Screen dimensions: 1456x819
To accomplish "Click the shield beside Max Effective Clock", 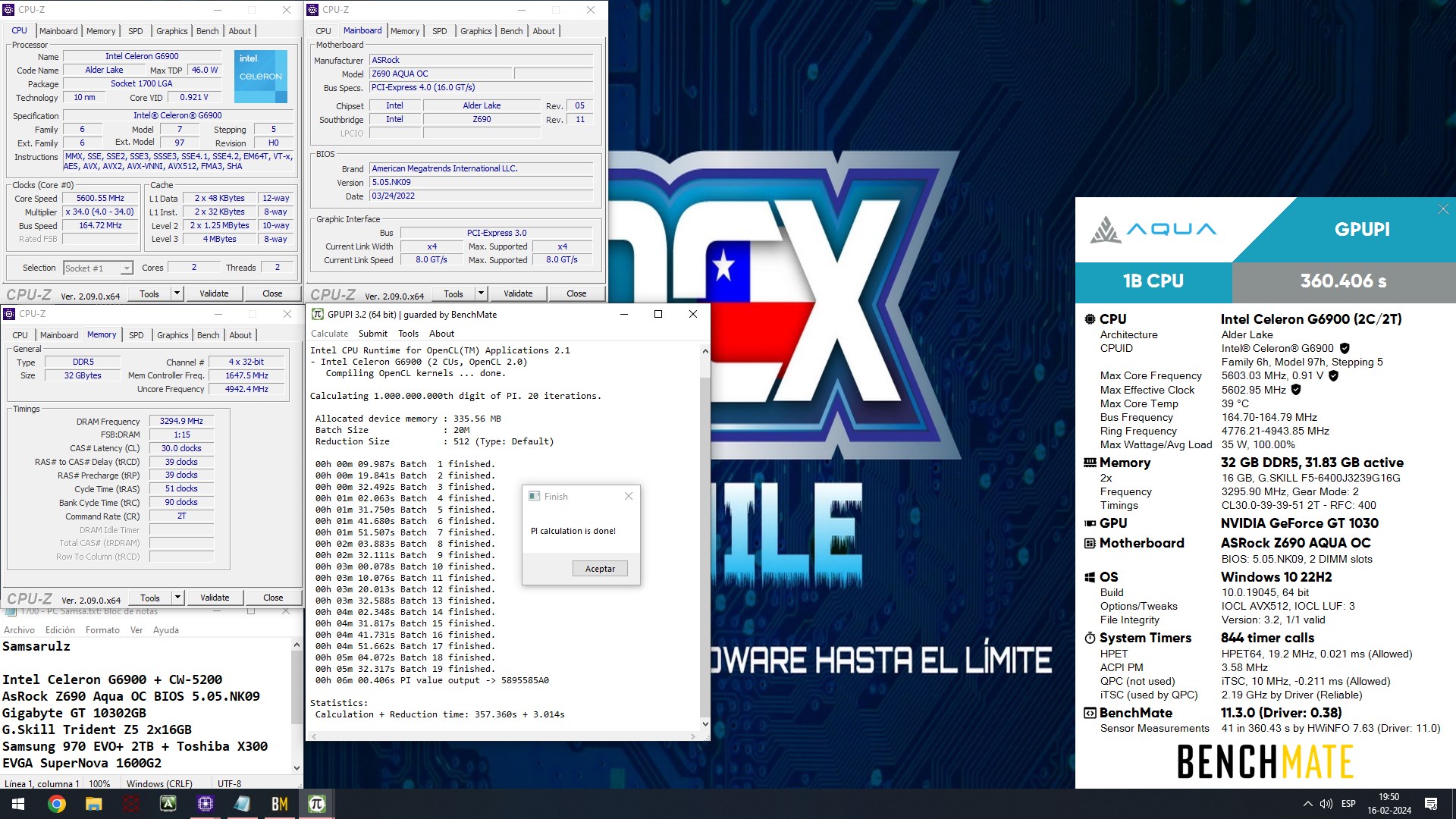I will tap(1296, 390).
